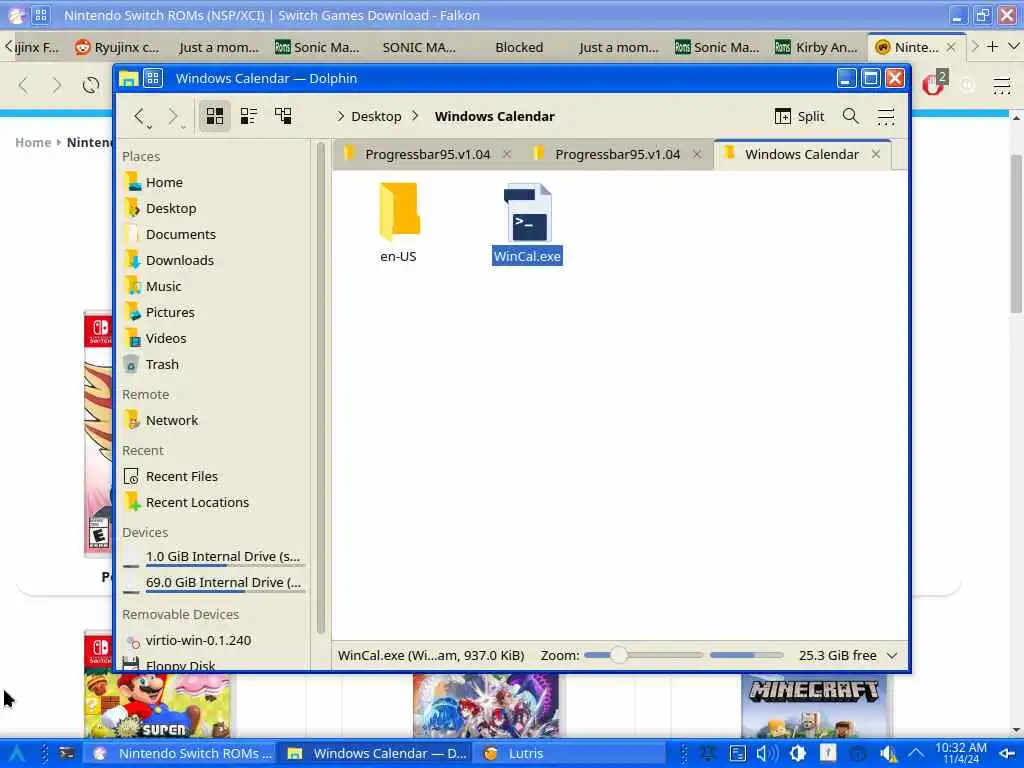Click the Split view button
The height and width of the screenshot is (768, 1024).
tap(799, 116)
